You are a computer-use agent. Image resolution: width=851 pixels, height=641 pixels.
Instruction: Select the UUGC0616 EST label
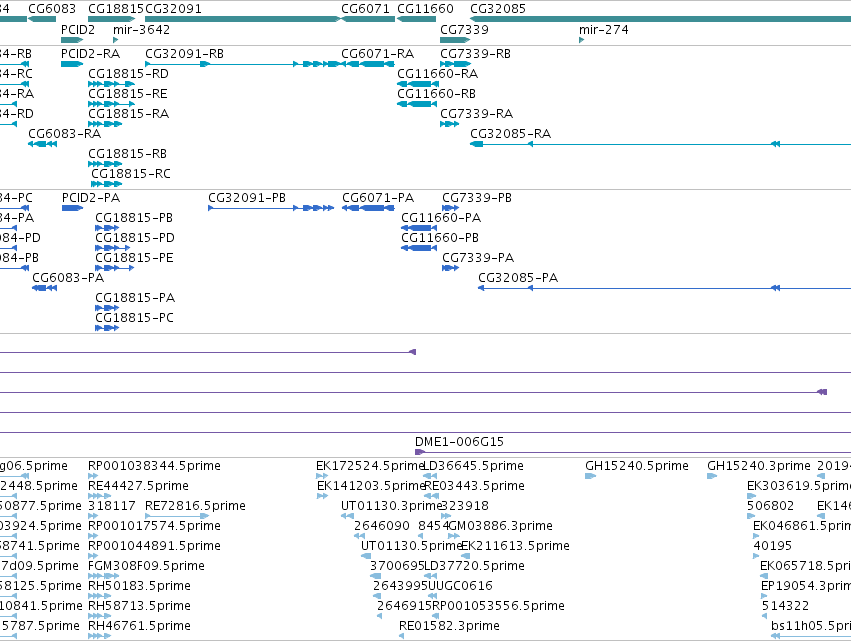point(460,586)
